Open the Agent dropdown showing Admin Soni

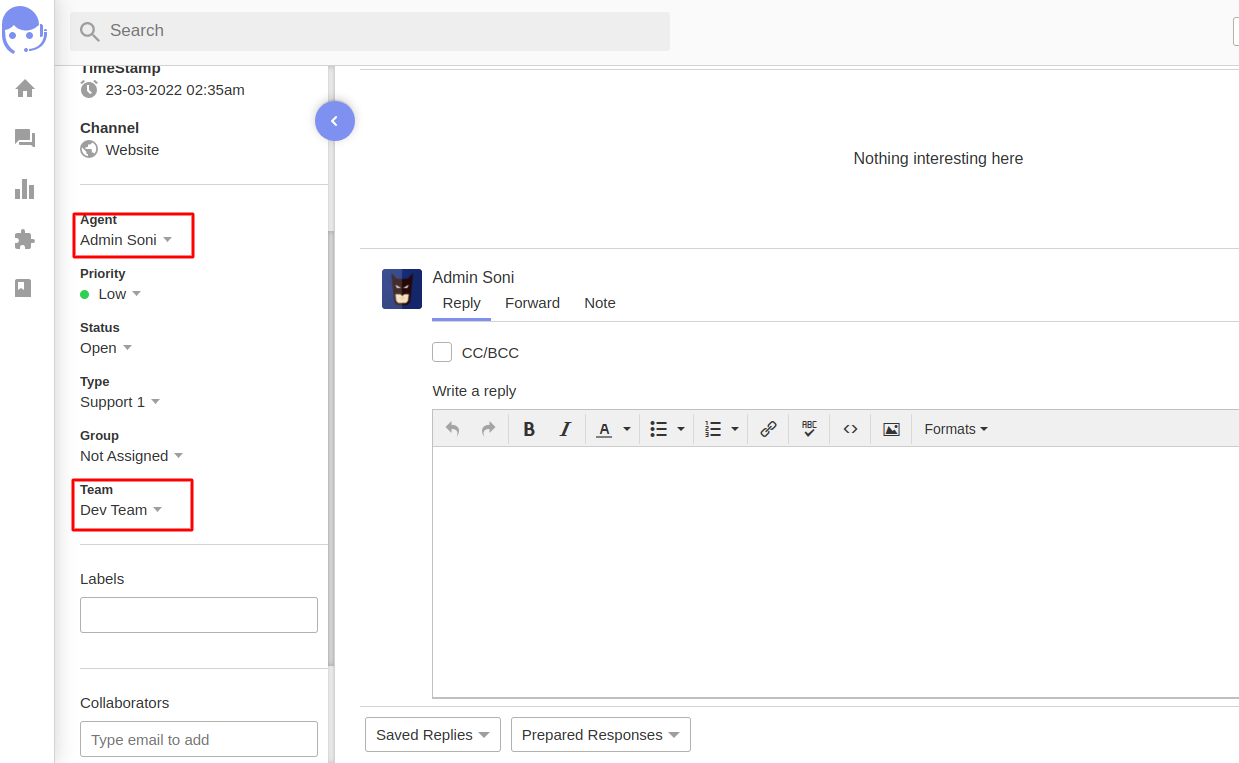coord(126,240)
